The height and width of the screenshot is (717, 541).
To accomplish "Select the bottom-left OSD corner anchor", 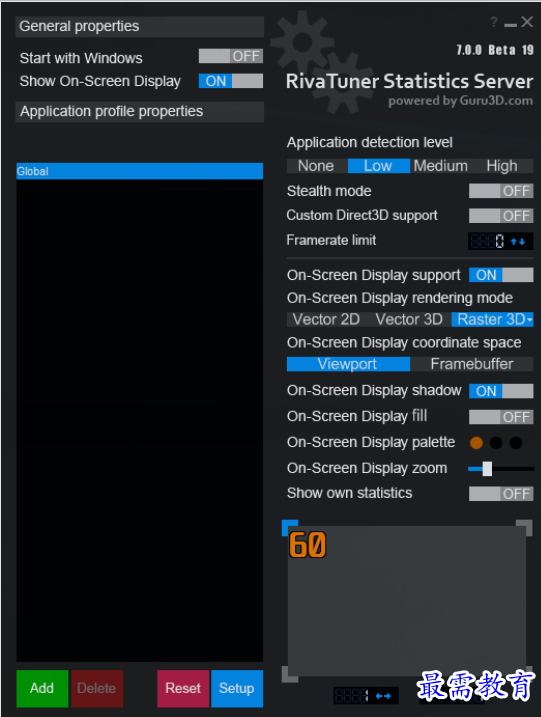I will pos(290,674).
